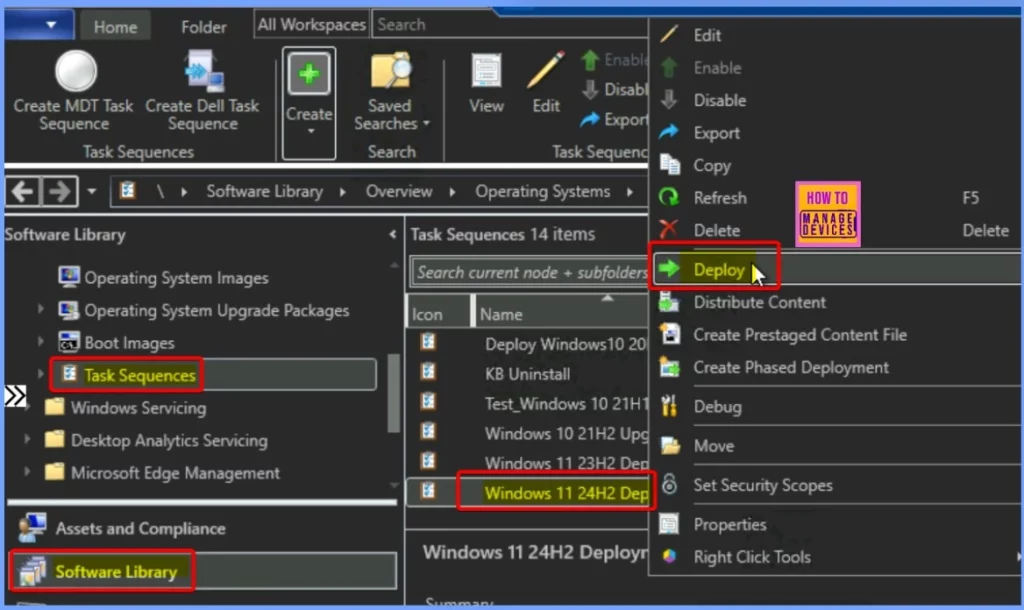Click the green plus Create icon
The width and height of the screenshot is (1024, 610).
pos(309,74)
